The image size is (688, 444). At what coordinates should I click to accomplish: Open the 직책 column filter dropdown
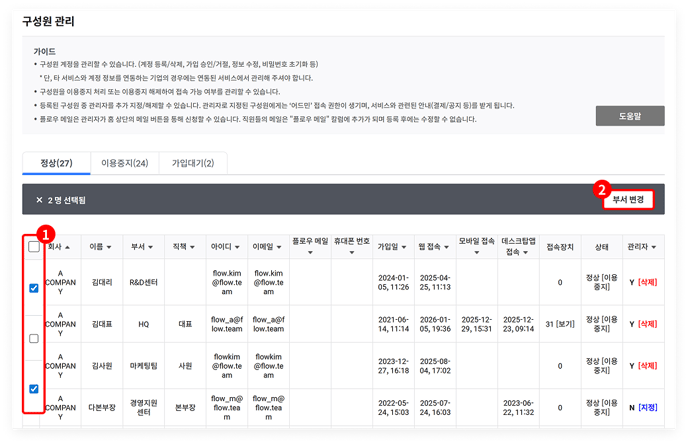[193, 247]
